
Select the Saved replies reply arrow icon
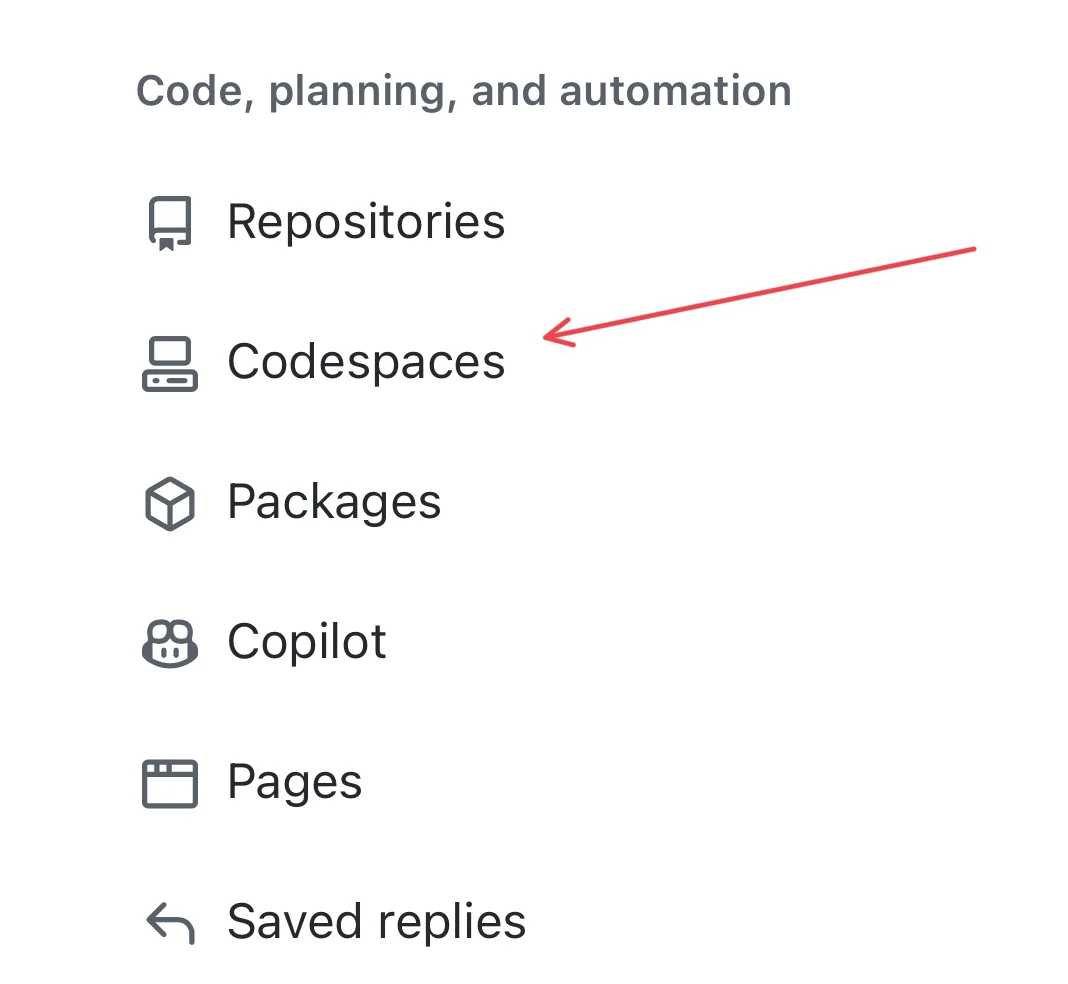[x=168, y=922]
